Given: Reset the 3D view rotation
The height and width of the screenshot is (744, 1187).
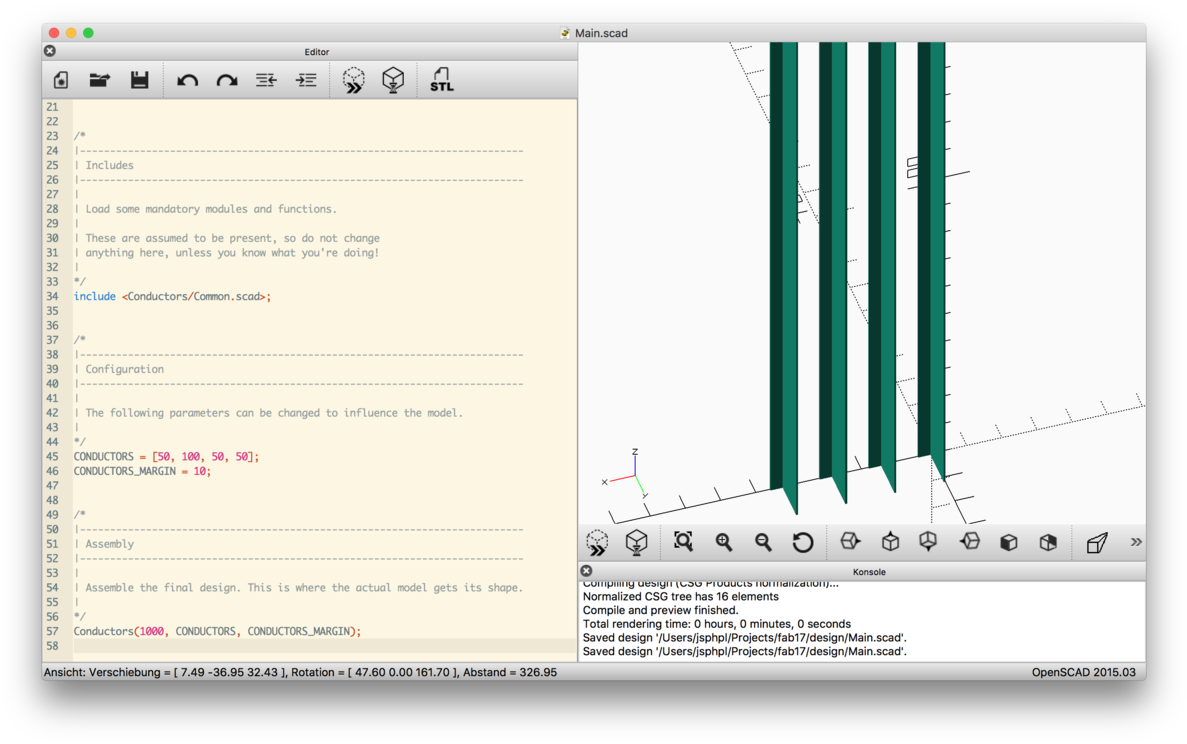Looking at the screenshot, I should [x=802, y=542].
